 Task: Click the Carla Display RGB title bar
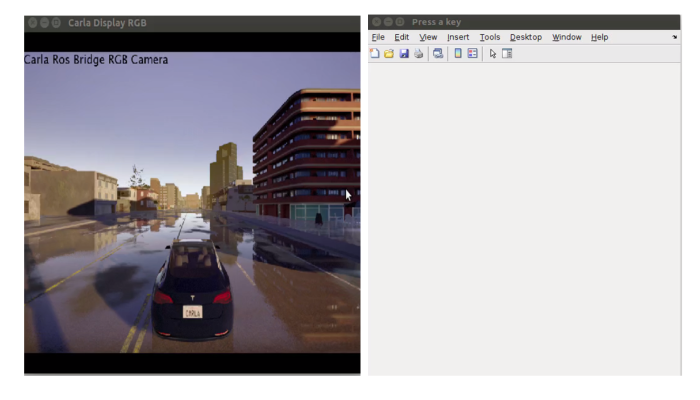pyautogui.click(x=192, y=23)
